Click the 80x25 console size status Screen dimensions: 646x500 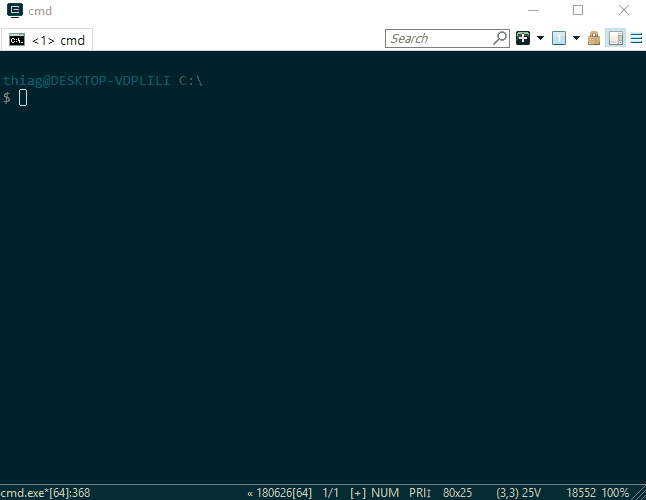(457, 493)
